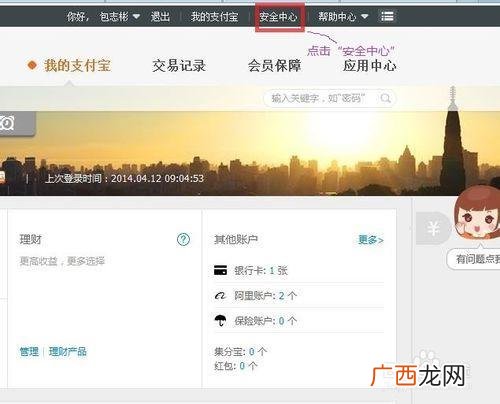The height and width of the screenshot is (404, 500).
Task: Open the 理财产品 link
Action: tap(68, 351)
